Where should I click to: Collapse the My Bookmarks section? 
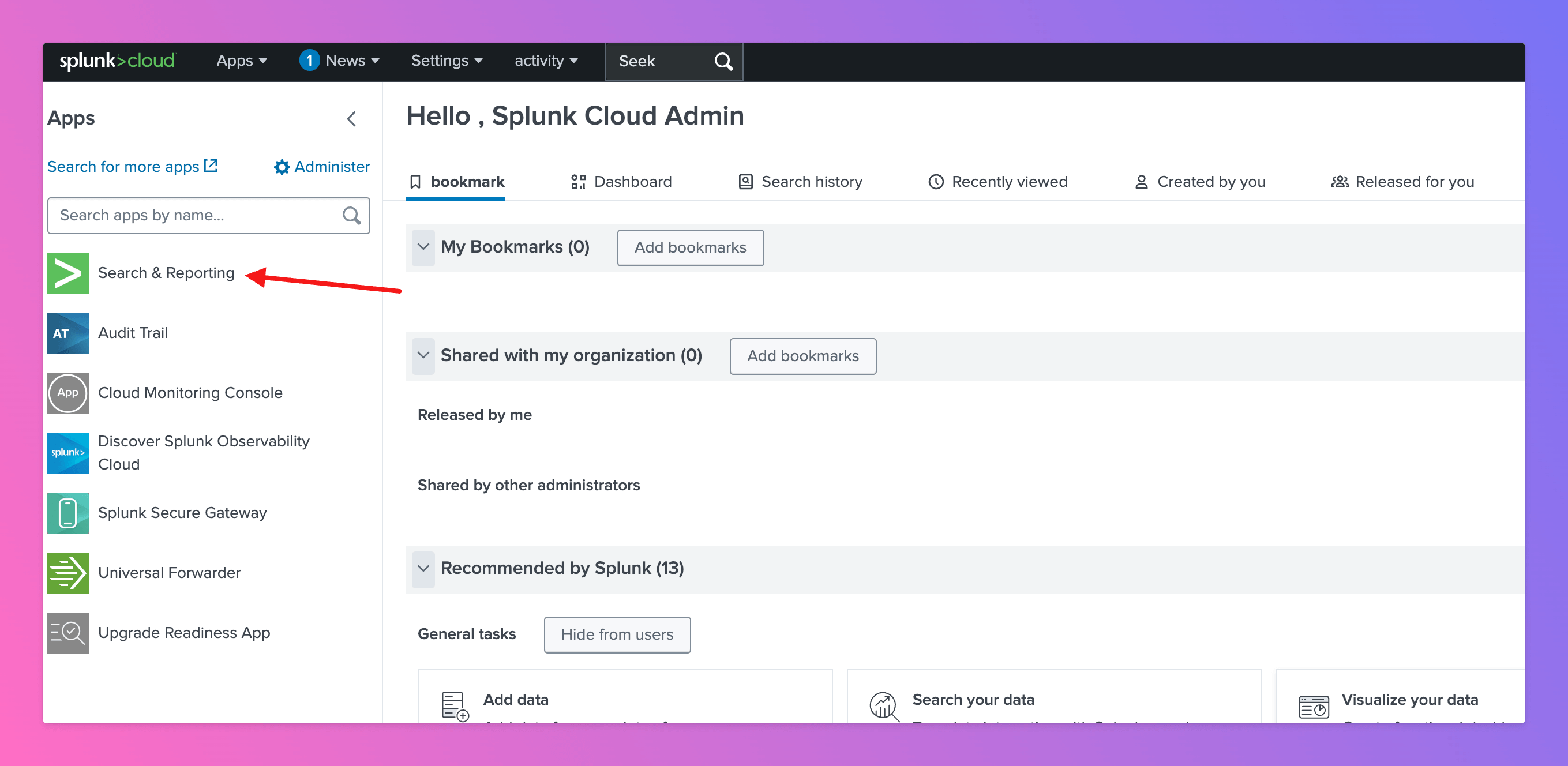423,247
